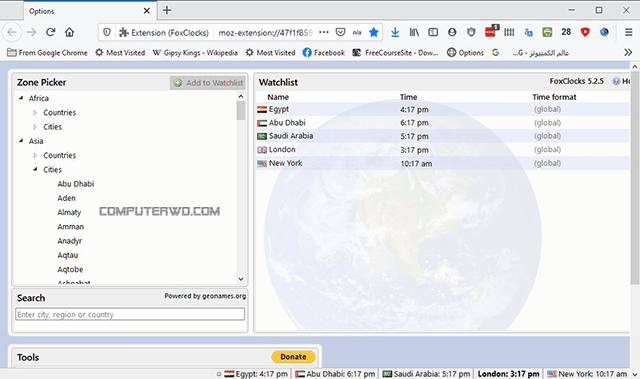
Task: Click the gray shield extension icon
Action: 471,32
